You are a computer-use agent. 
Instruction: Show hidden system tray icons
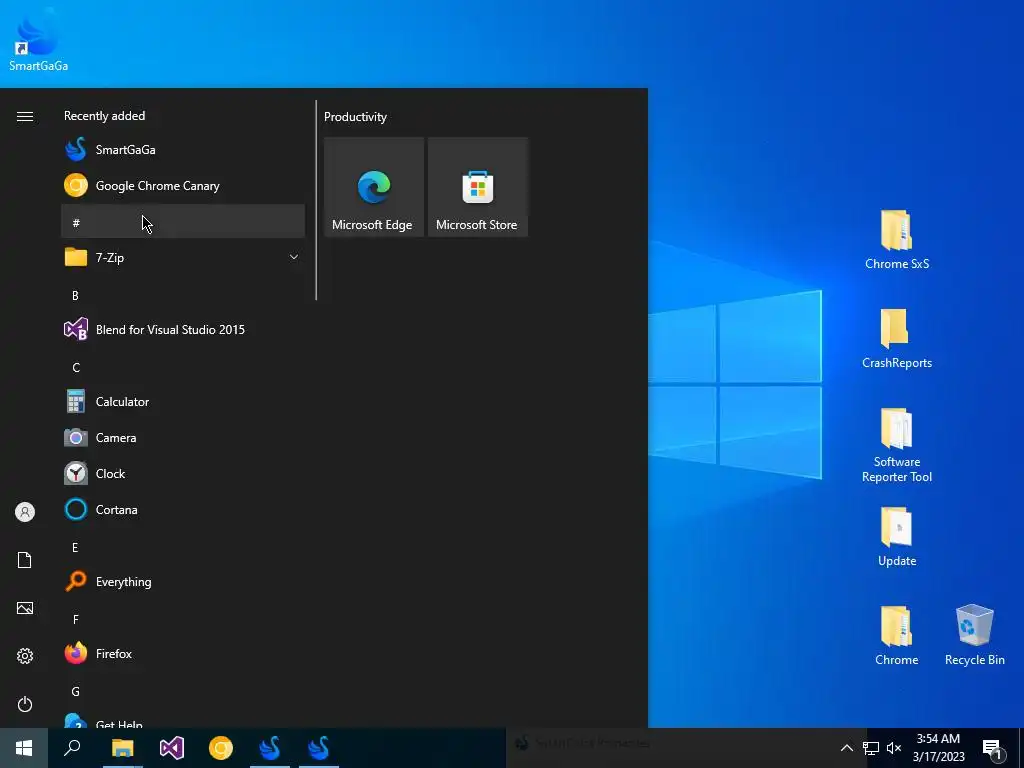pyautogui.click(x=846, y=748)
